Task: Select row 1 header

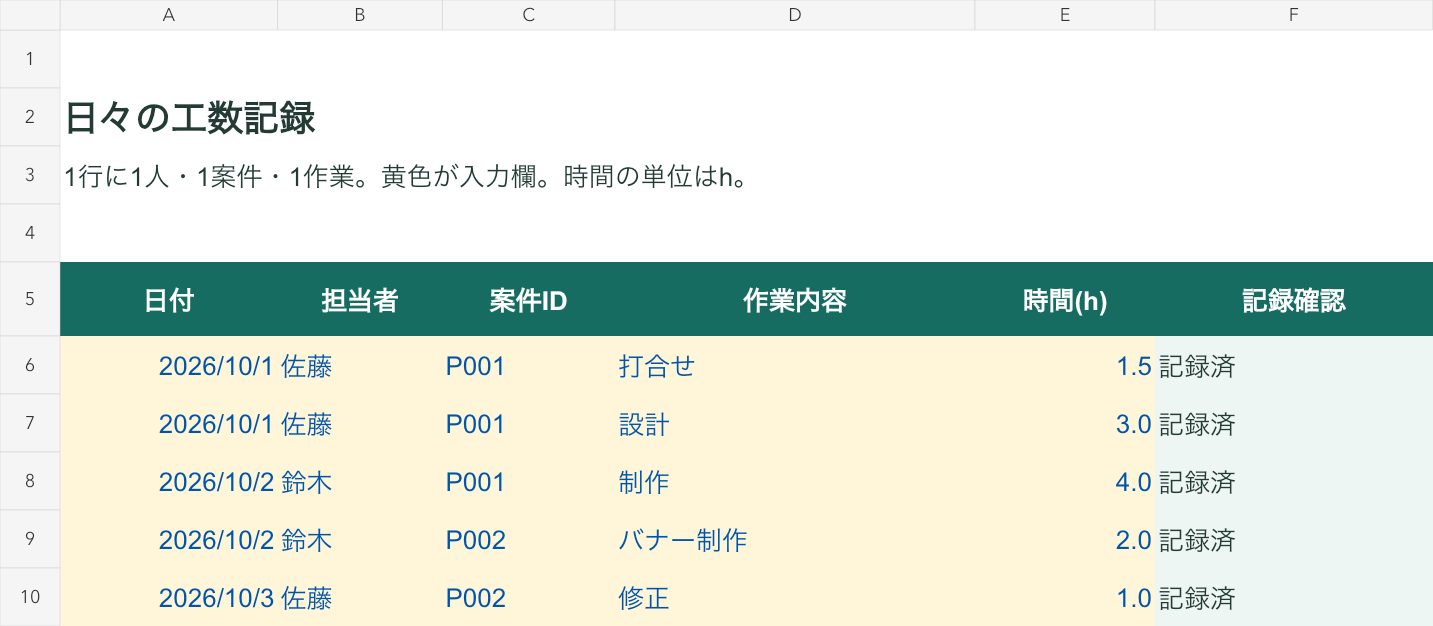Action: pyautogui.click(x=30, y=59)
